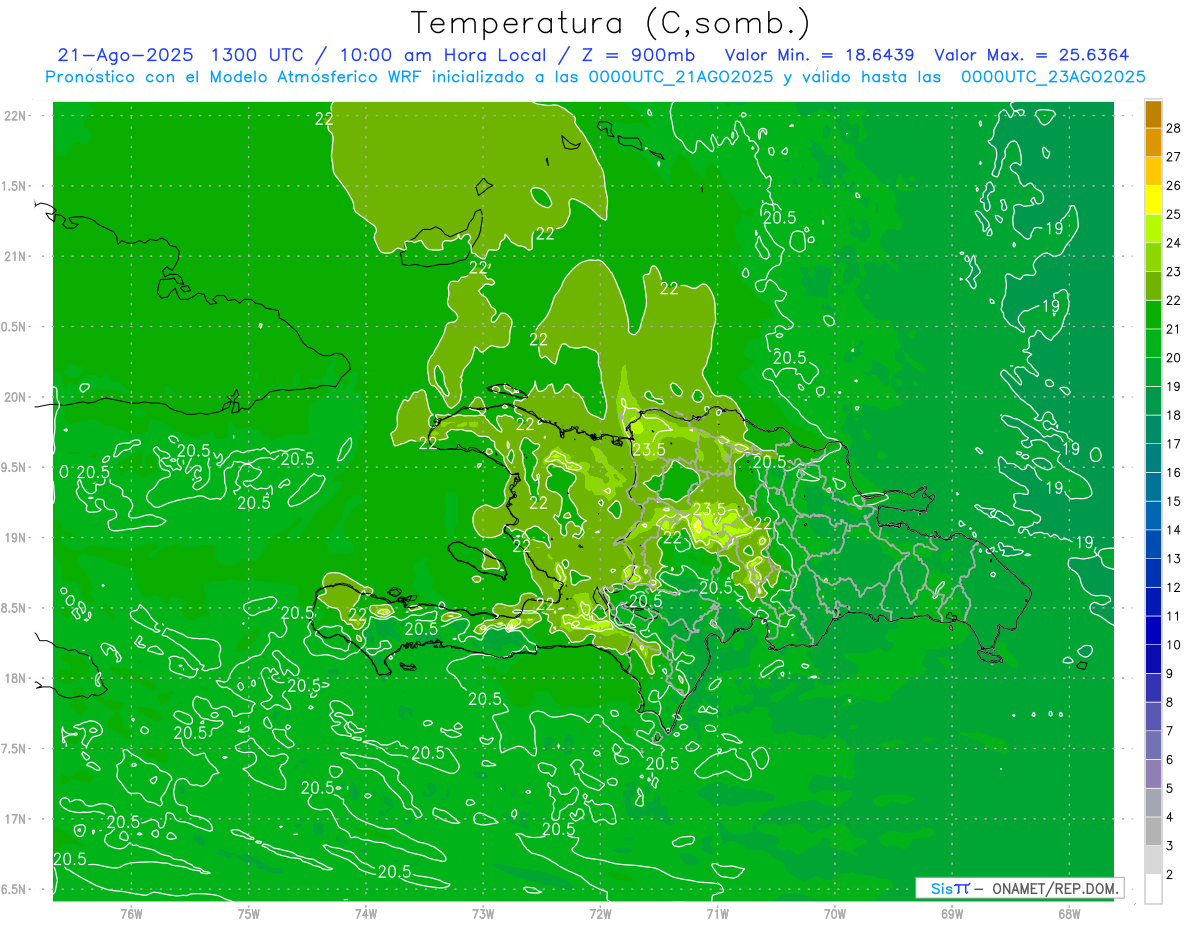Pick the legend swatch between 2 and 3
Viewport: 1200px width, 927px height.
pyautogui.click(x=1153, y=861)
